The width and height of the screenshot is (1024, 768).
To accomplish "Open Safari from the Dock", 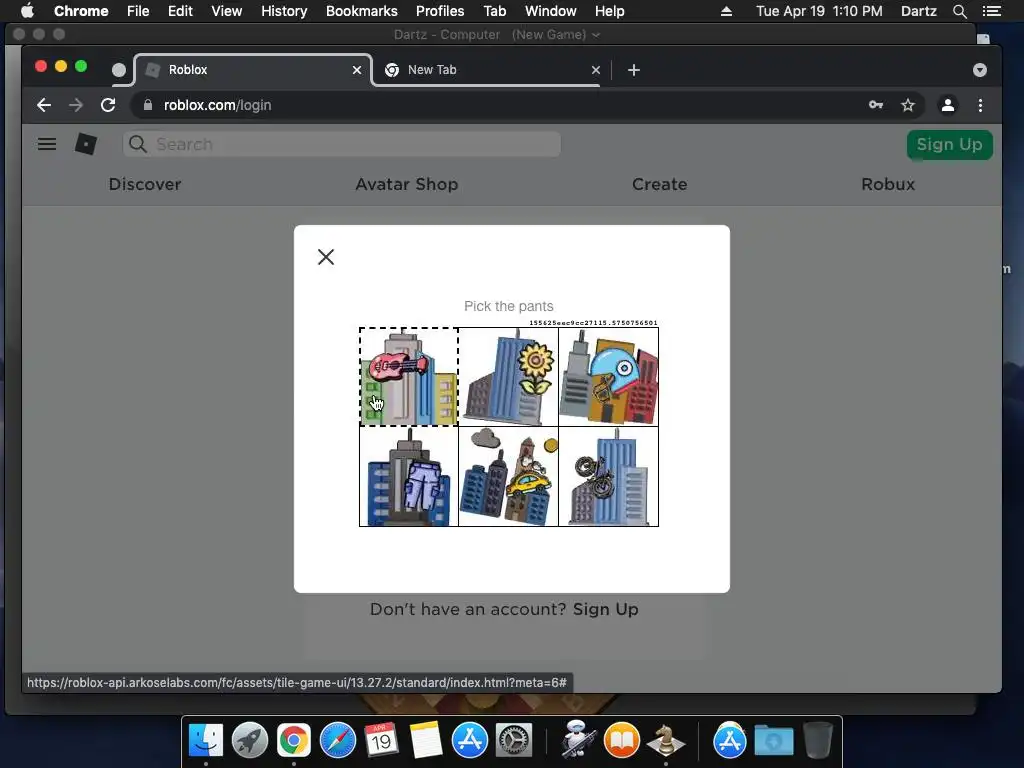I will 338,741.
